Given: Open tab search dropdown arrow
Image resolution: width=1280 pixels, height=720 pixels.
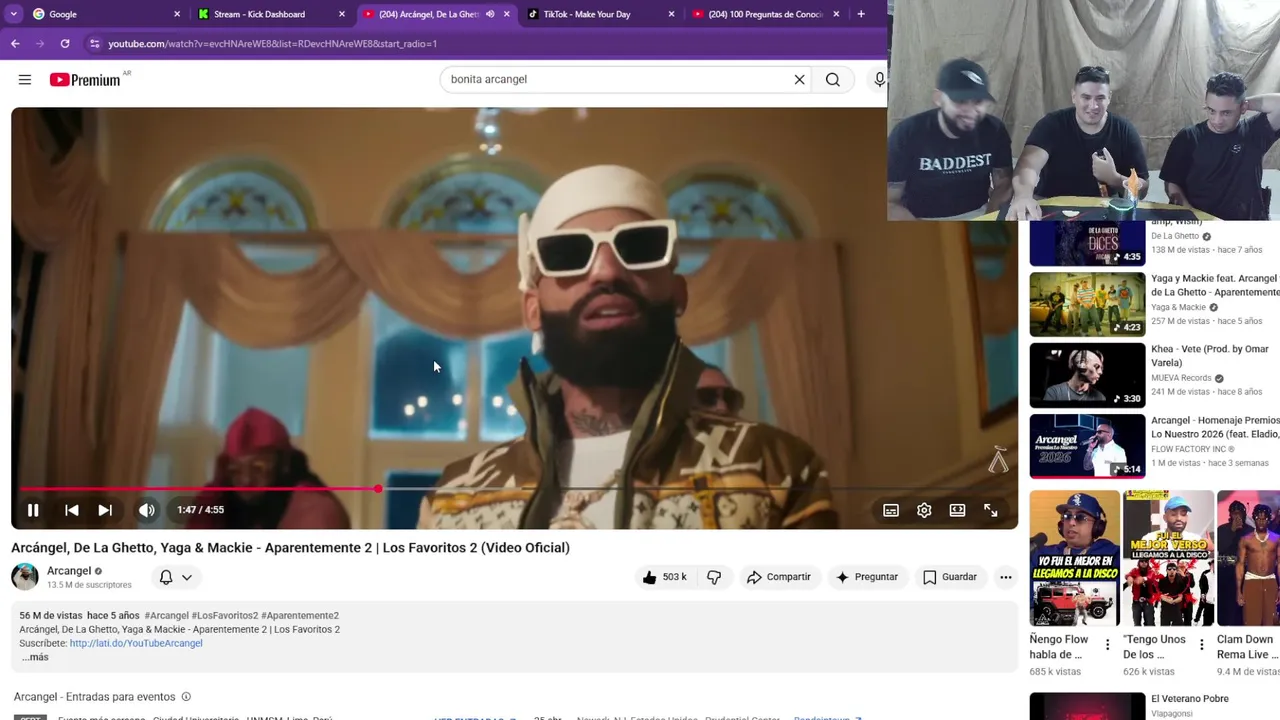Looking at the screenshot, I should click(x=13, y=14).
